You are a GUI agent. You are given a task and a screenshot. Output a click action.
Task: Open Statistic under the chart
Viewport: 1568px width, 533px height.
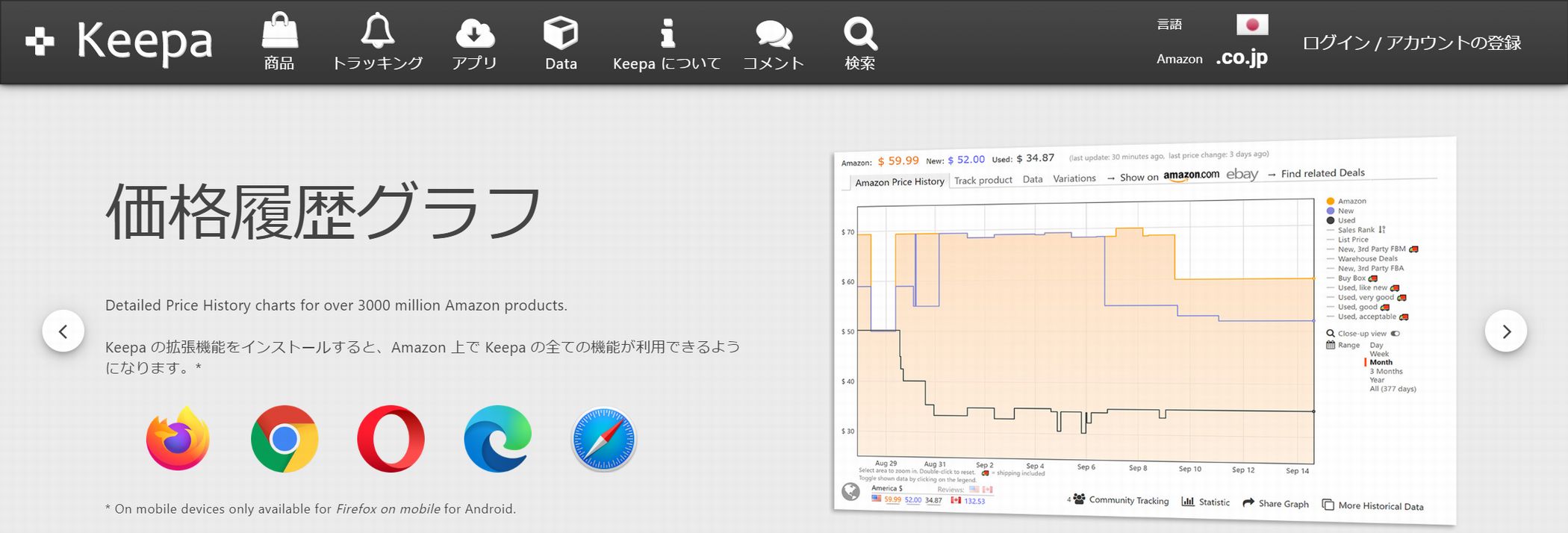[x=1206, y=502]
